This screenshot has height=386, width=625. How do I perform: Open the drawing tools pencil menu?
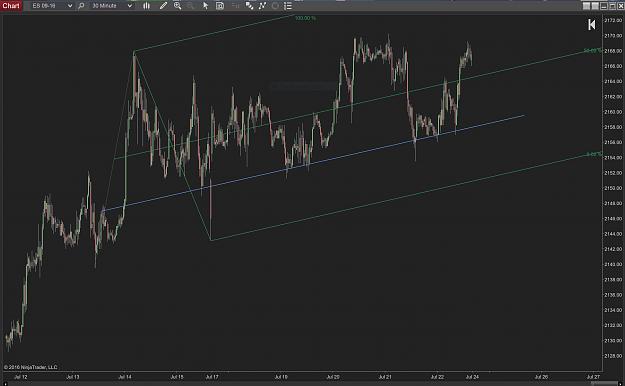click(x=163, y=6)
